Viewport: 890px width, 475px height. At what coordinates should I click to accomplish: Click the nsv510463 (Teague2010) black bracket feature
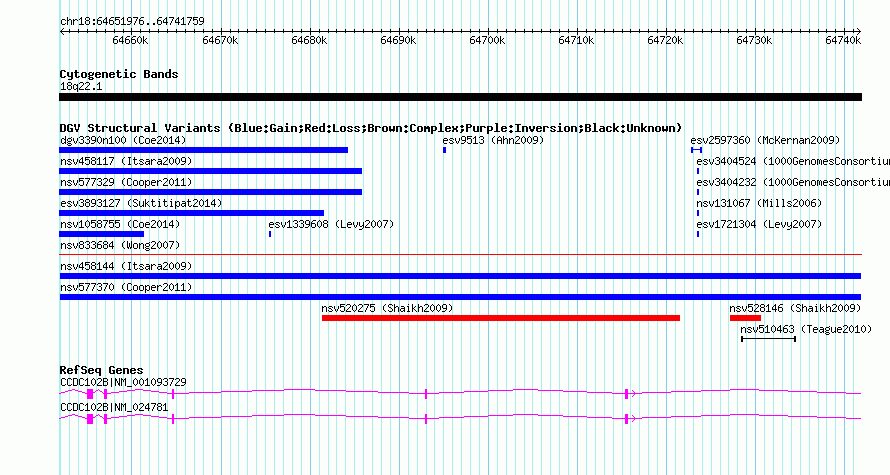click(769, 339)
